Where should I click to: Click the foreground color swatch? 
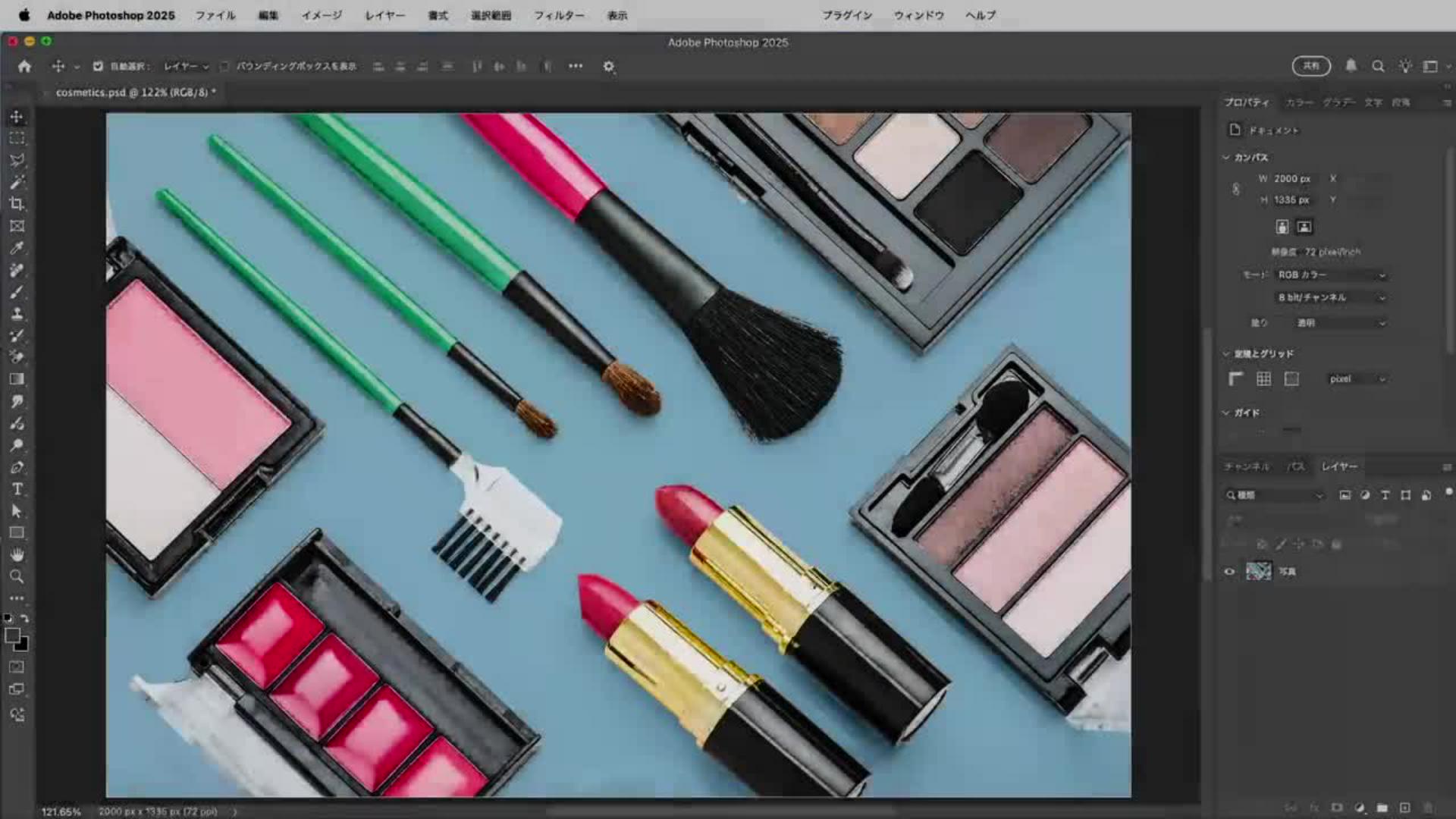click(12, 636)
